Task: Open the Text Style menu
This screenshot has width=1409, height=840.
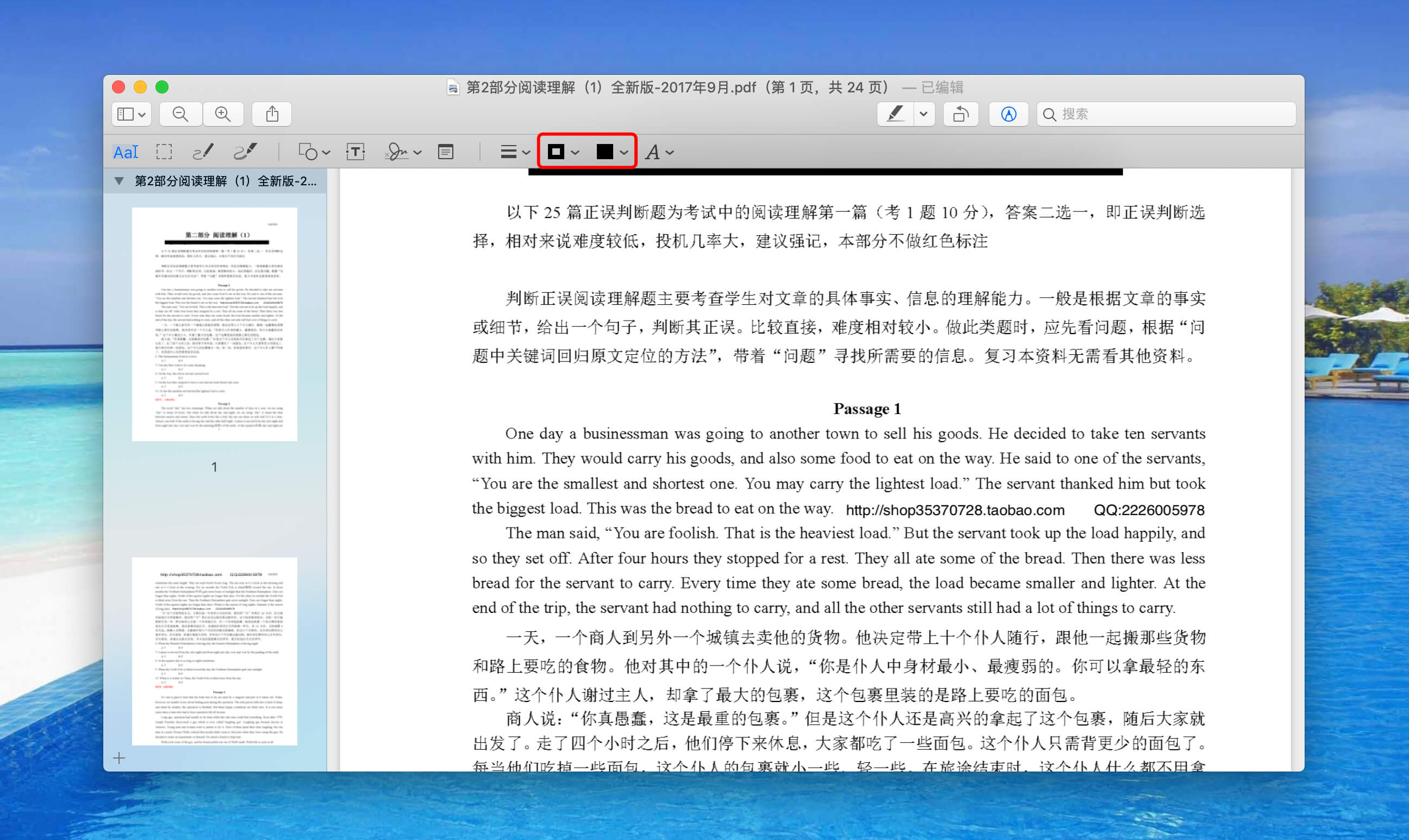Action: point(659,152)
